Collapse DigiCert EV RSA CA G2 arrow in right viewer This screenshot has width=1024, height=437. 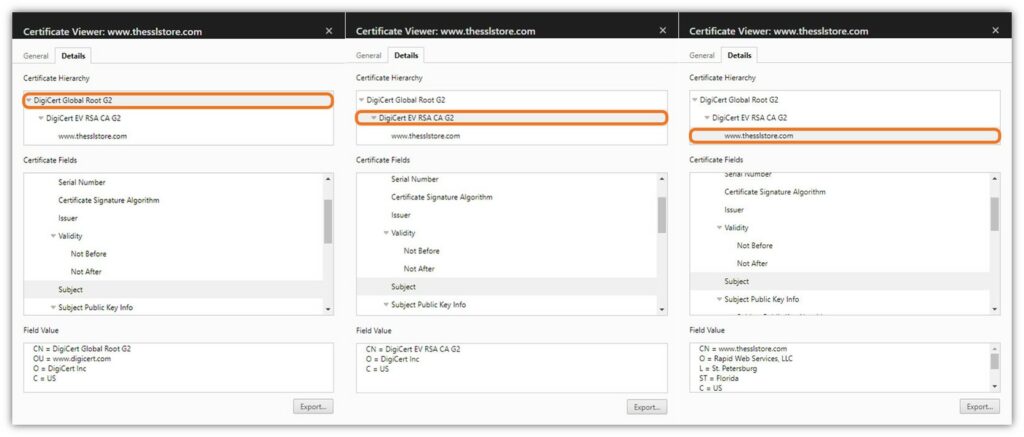[707, 118]
